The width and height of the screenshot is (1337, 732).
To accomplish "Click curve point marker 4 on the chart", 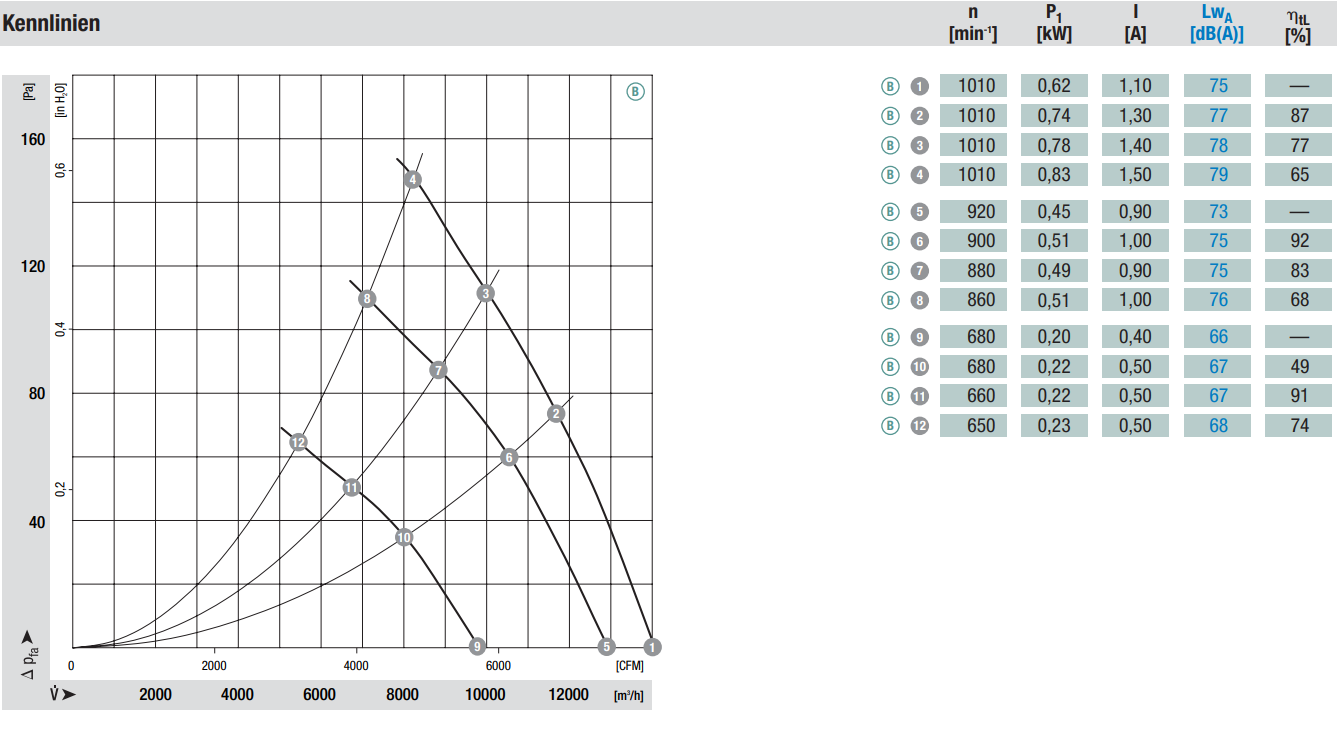I will [413, 180].
